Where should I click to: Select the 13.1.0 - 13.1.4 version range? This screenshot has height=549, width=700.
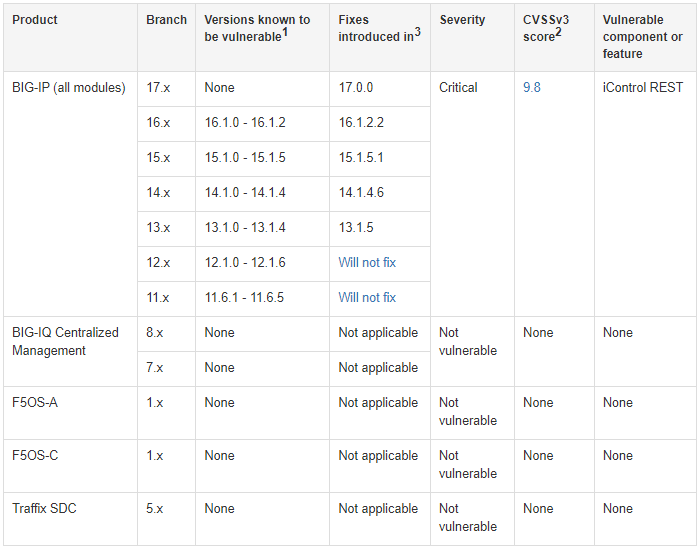pyautogui.click(x=244, y=228)
